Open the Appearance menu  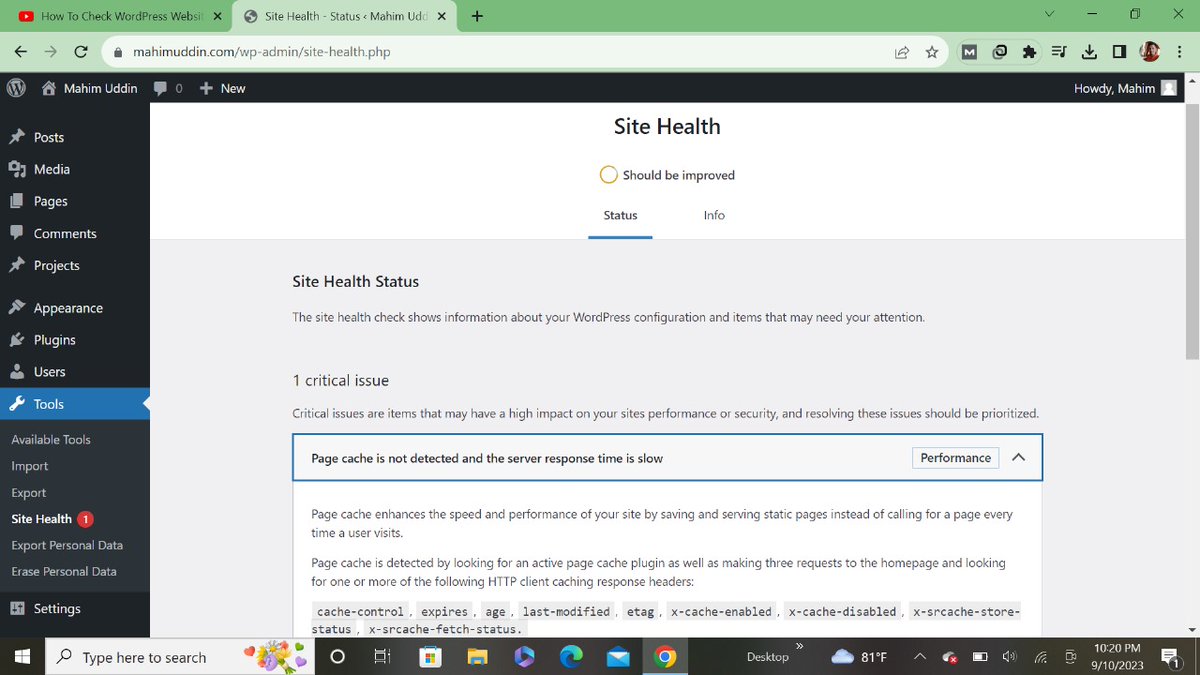tap(67, 308)
